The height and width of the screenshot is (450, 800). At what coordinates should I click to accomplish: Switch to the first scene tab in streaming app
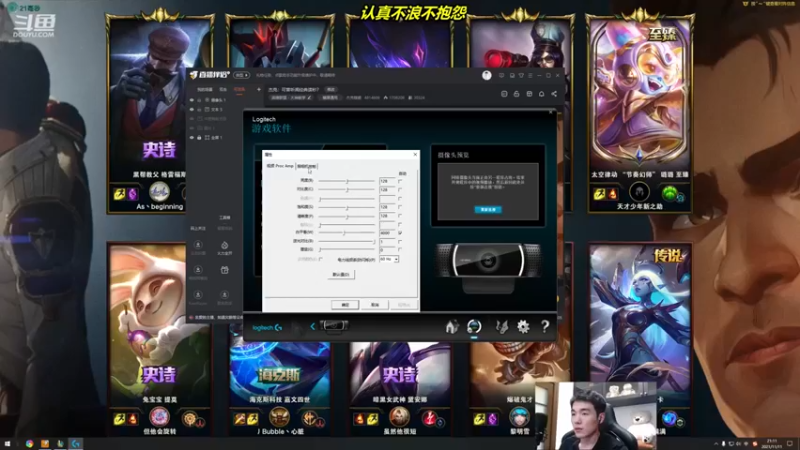205,89
